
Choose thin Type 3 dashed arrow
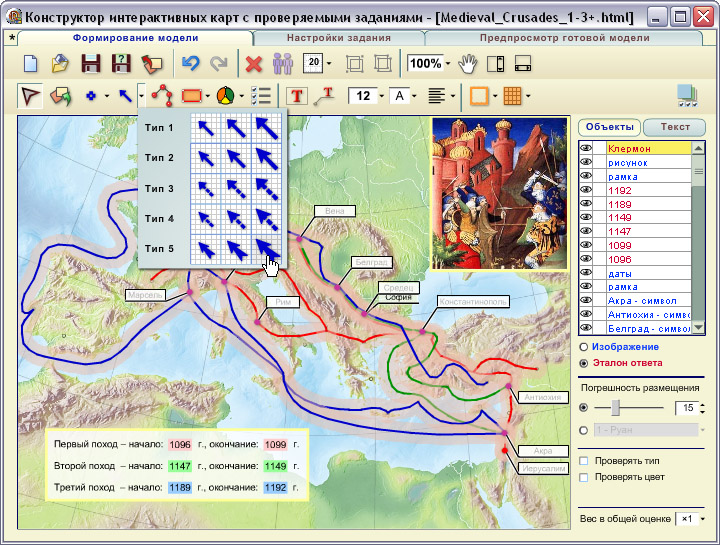205,188
